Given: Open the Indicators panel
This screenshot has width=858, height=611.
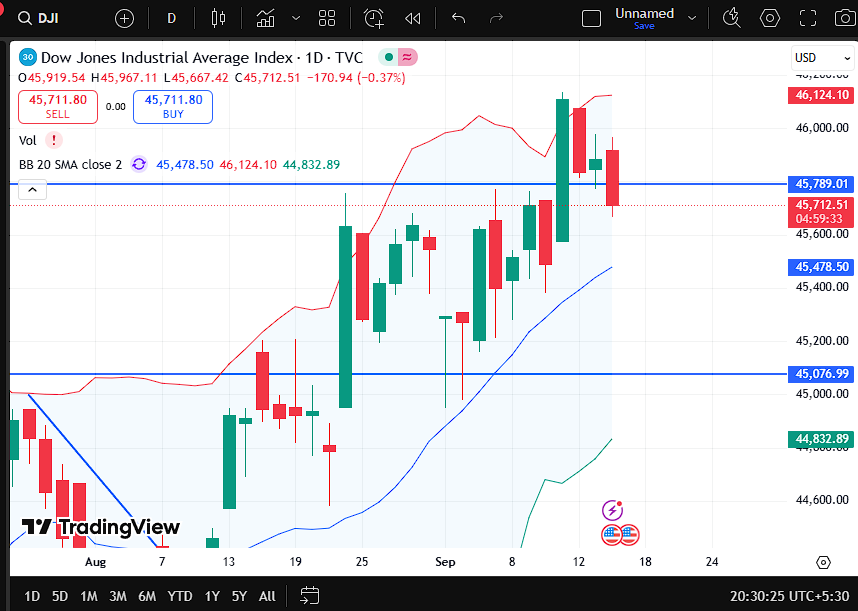Looking at the screenshot, I should pos(265,18).
